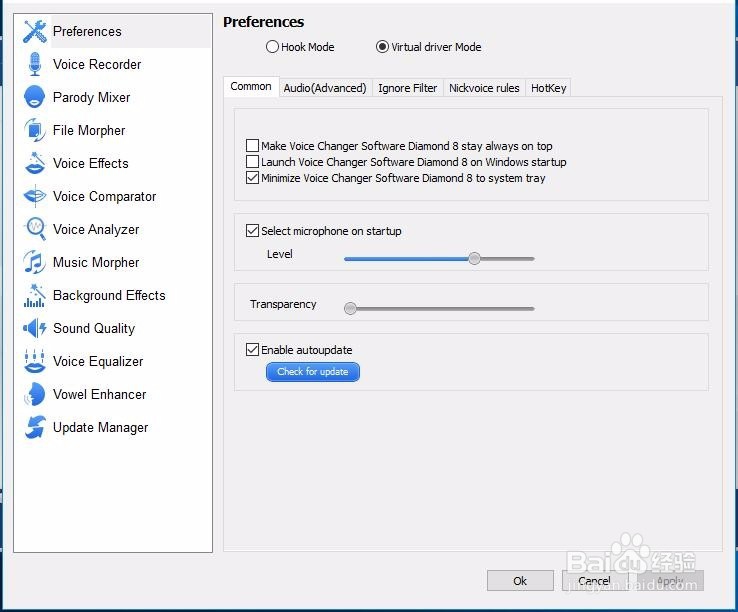Click the Transparency slider handle
Image resolution: width=738 pixels, height=612 pixels.
click(350, 308)
